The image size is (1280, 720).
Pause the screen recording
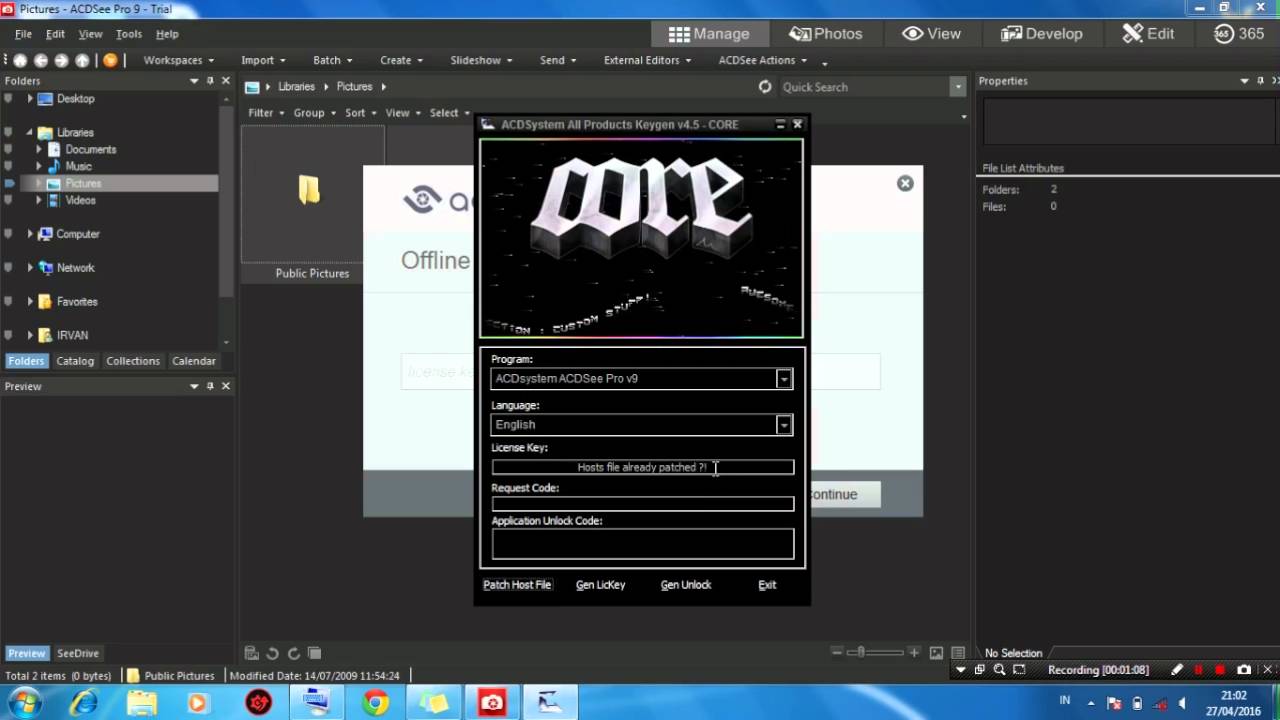(x=1199, y=670)
